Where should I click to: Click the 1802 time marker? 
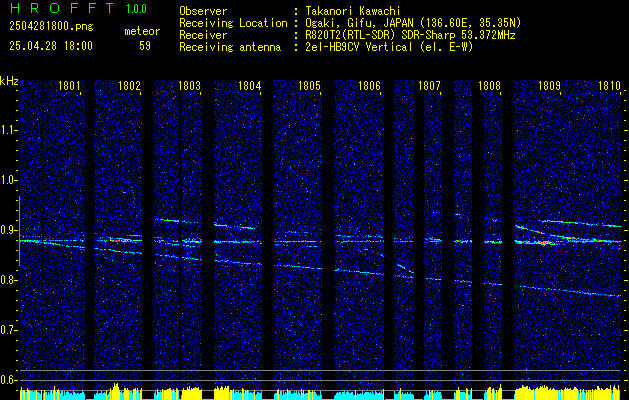tap(130, 86)
